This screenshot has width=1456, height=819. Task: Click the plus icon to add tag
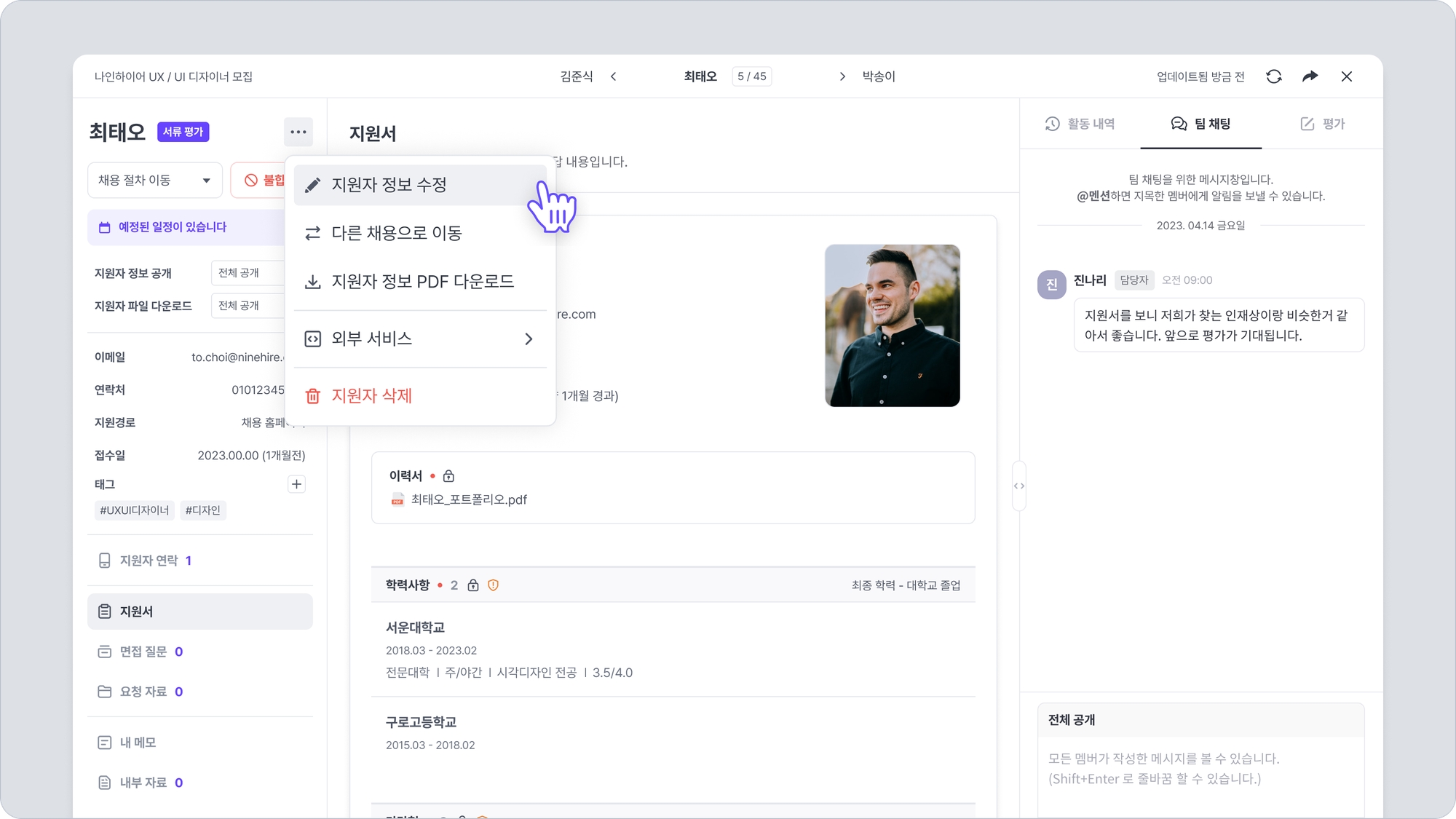pos(296,484)
